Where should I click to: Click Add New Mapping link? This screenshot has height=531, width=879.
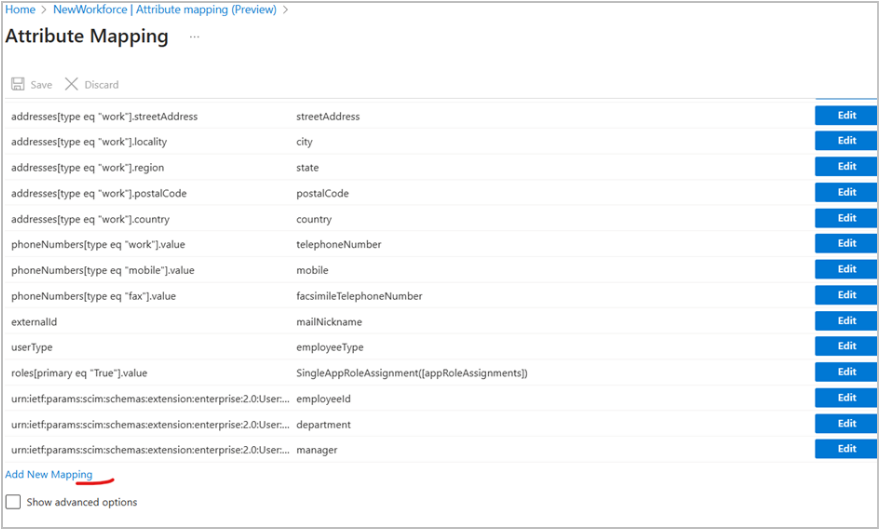(x=49, y=475)
